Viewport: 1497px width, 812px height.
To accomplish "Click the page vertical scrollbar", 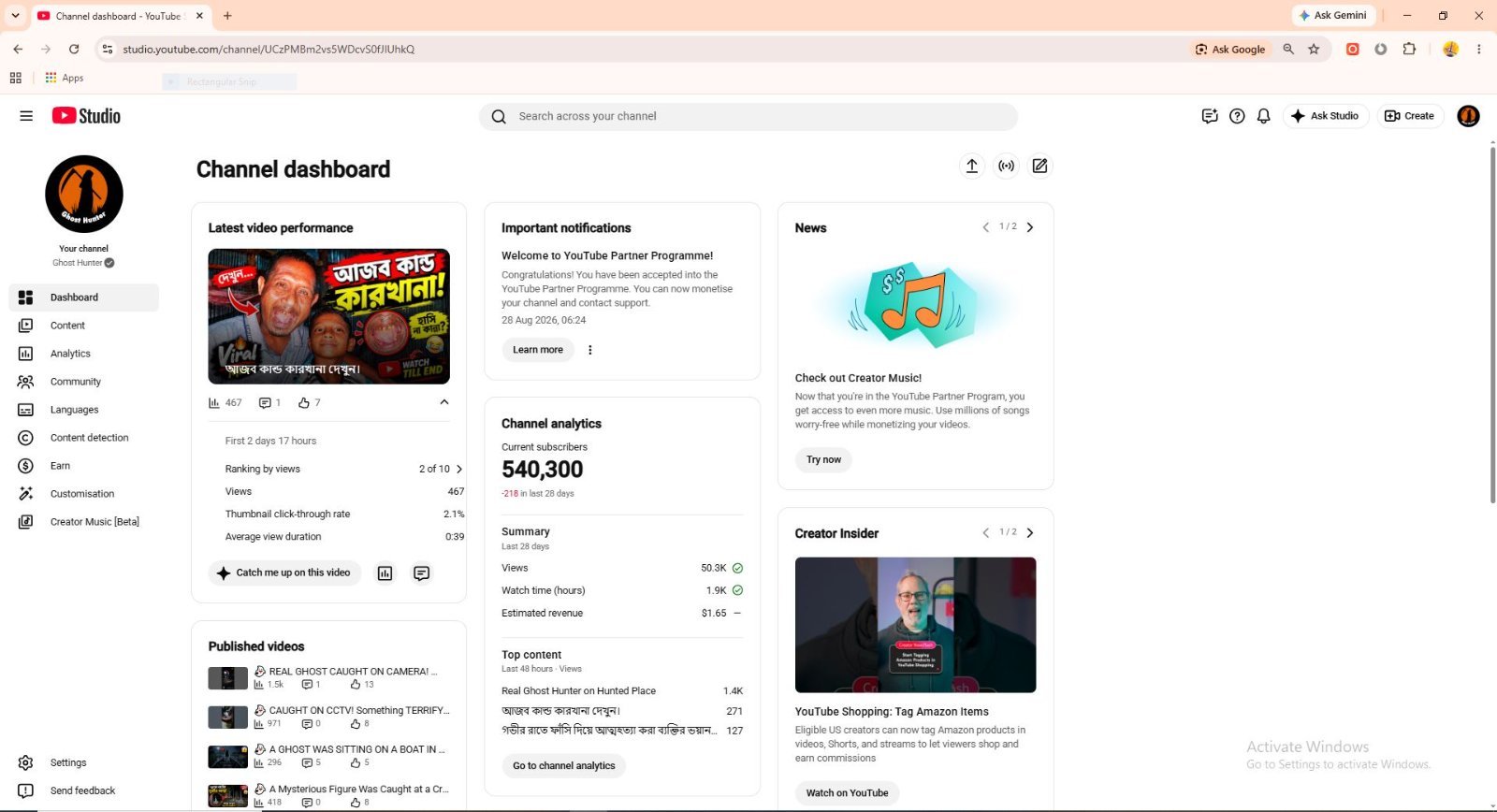I will (1492, 325).
